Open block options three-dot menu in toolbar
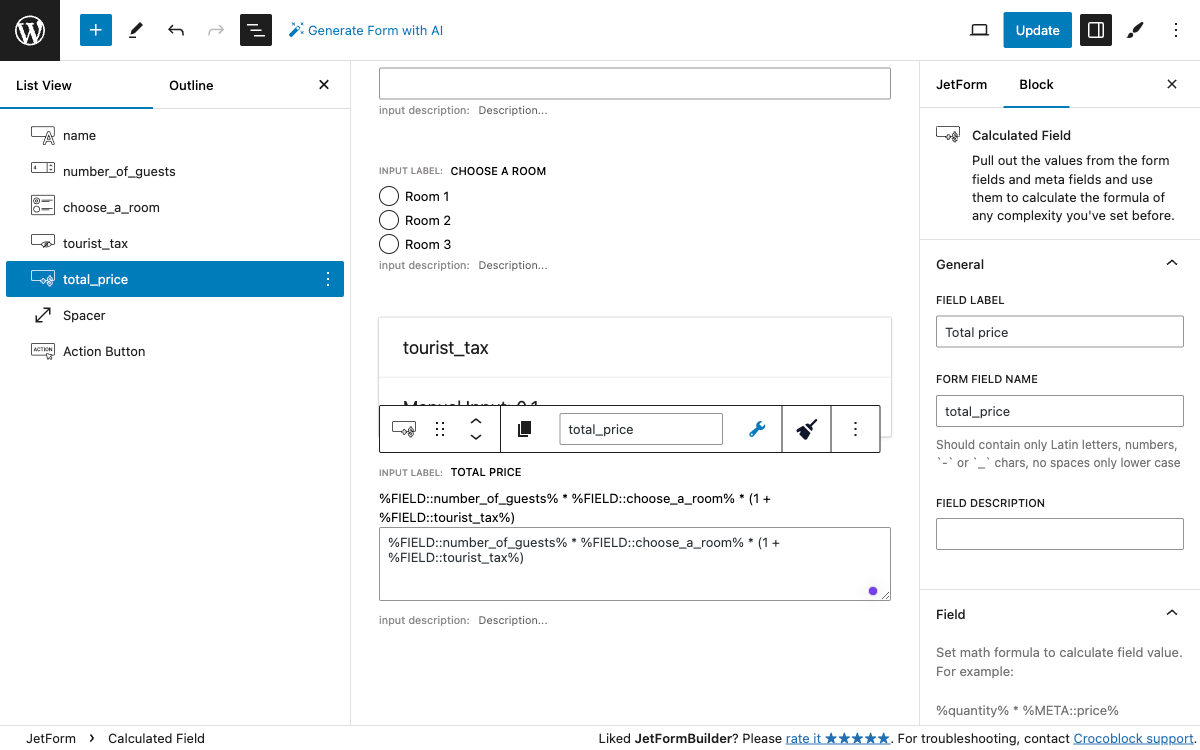 tap(855, 429)
